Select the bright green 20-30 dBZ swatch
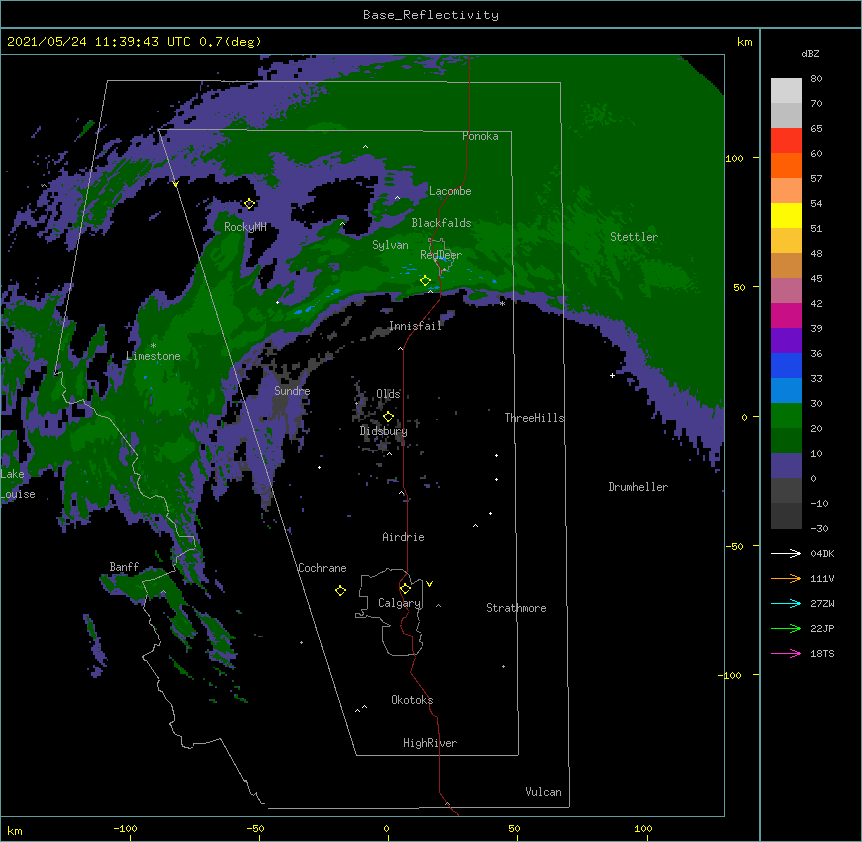Viewport: 862px width, 842px height. tap(786, 416)
